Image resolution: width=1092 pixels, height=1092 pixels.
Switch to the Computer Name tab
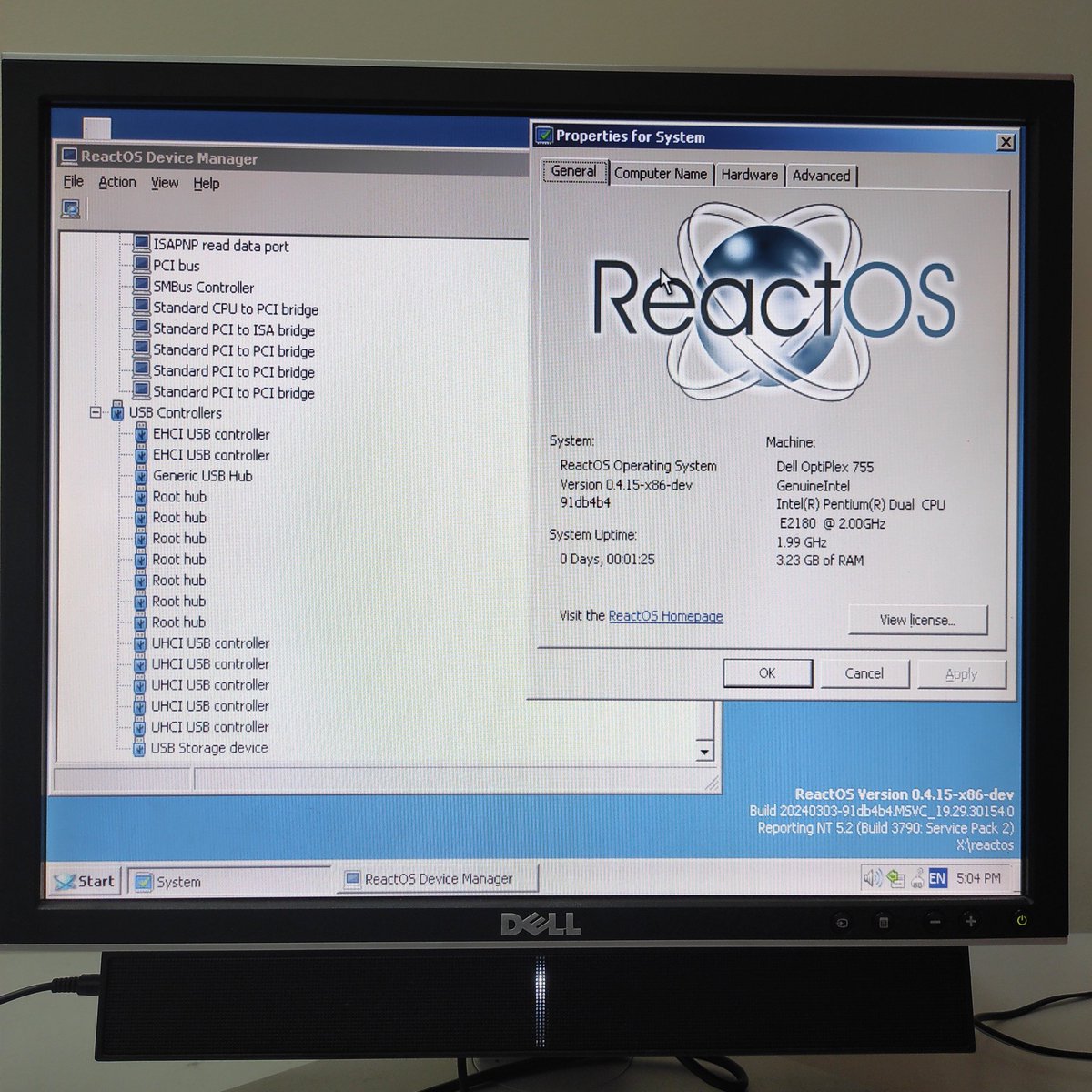coord(661,173)
